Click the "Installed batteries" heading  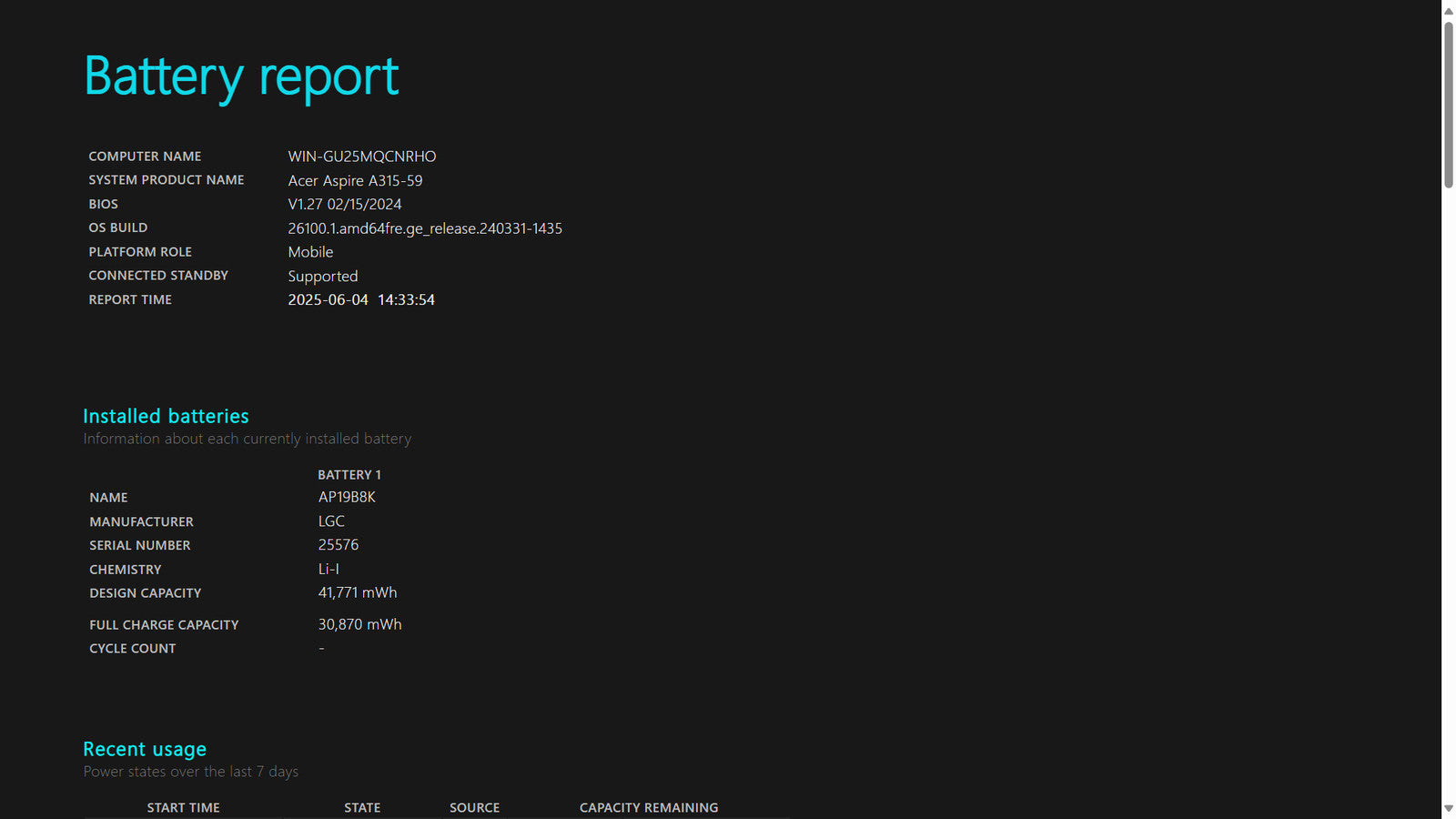coord(166,416)
